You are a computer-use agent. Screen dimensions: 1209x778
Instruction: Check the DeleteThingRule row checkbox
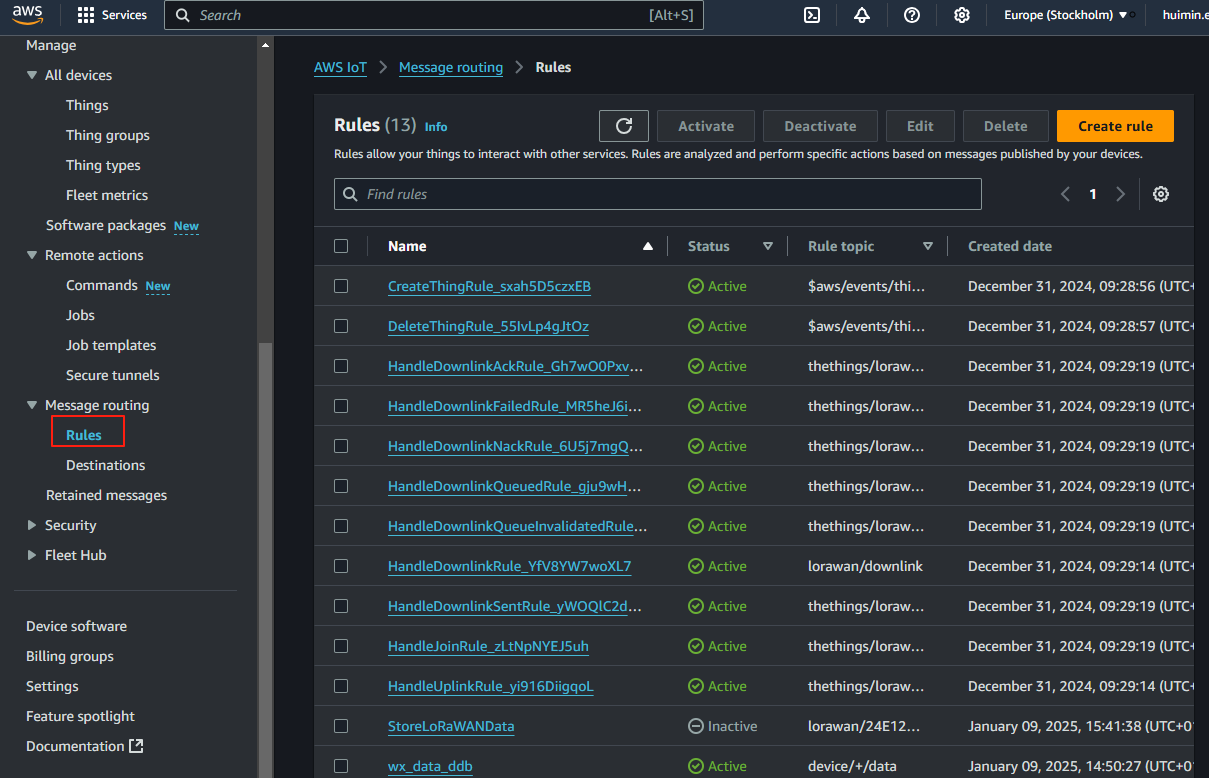(341, 326)
